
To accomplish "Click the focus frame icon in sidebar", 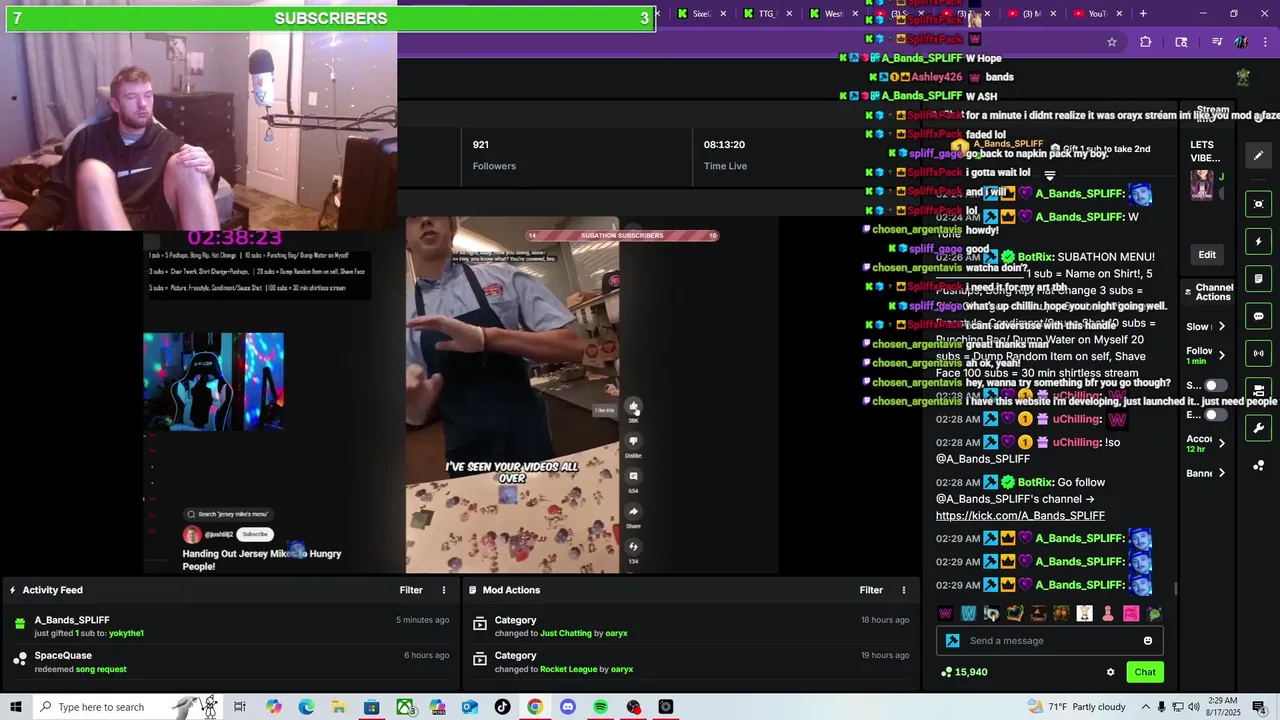I will [1258, 204].
